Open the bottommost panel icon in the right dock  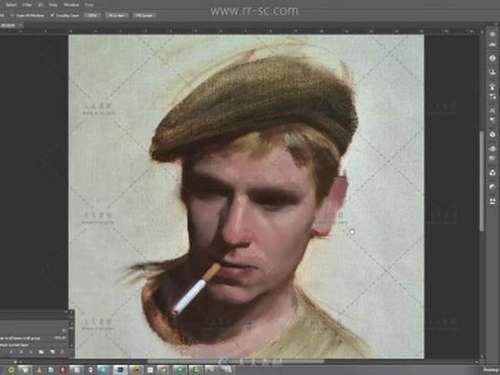(x=493, y=201)
